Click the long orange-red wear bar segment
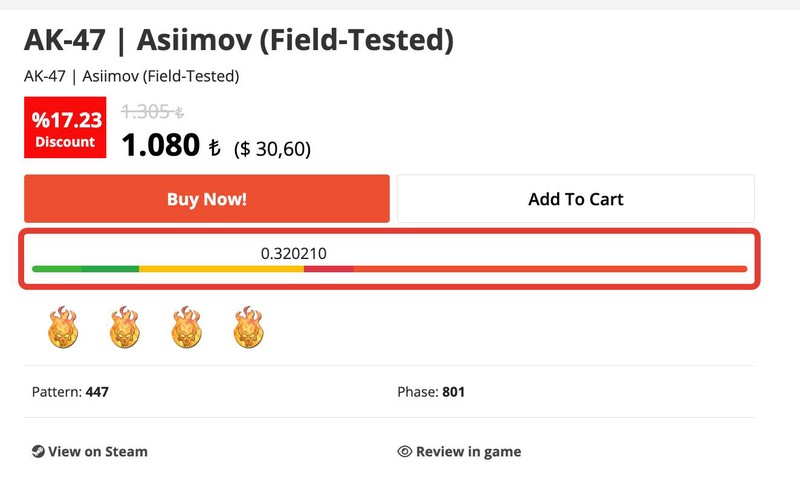This screenshot has height=483, width=800. click(x=550, y=269)
